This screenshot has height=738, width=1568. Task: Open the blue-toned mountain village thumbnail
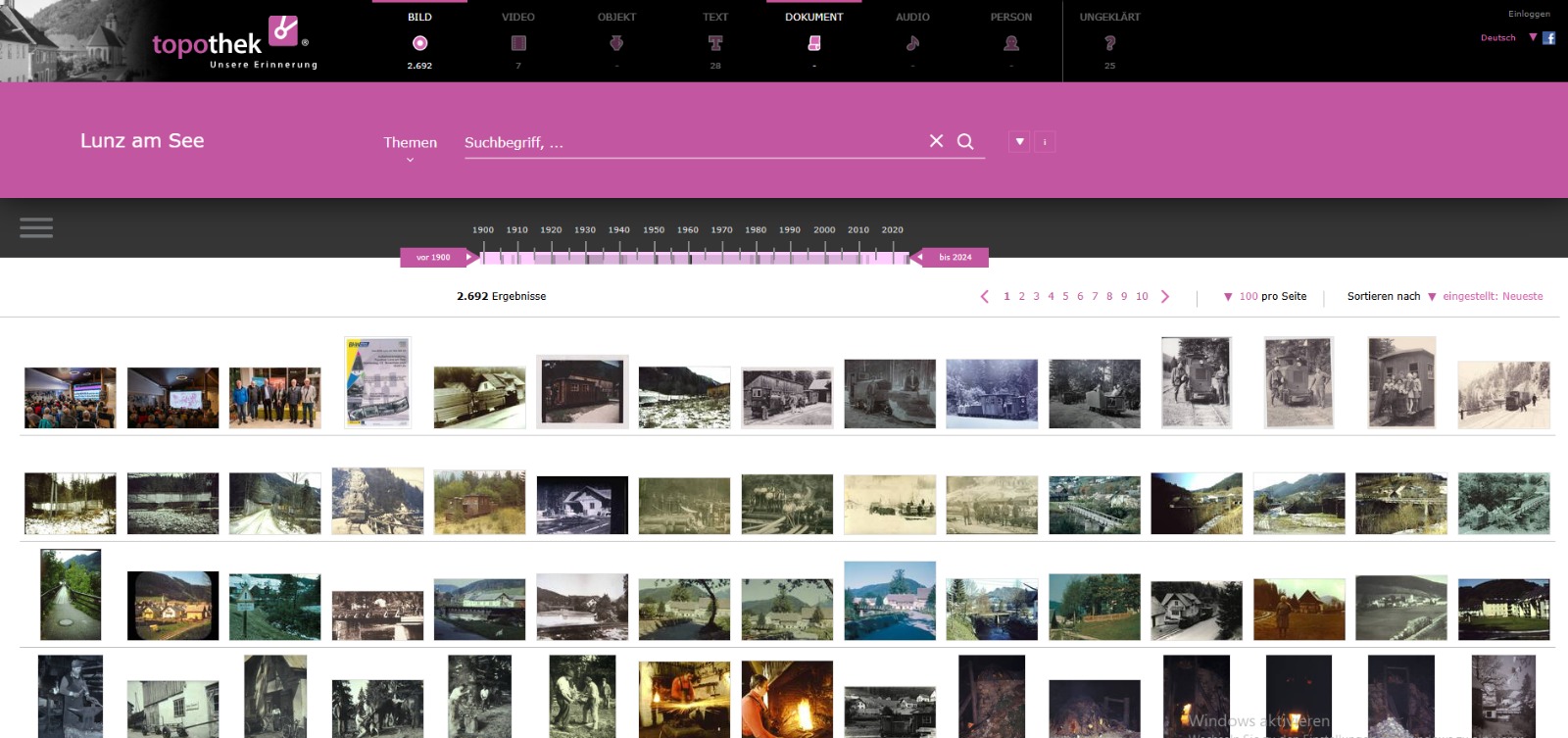point(890,601)
